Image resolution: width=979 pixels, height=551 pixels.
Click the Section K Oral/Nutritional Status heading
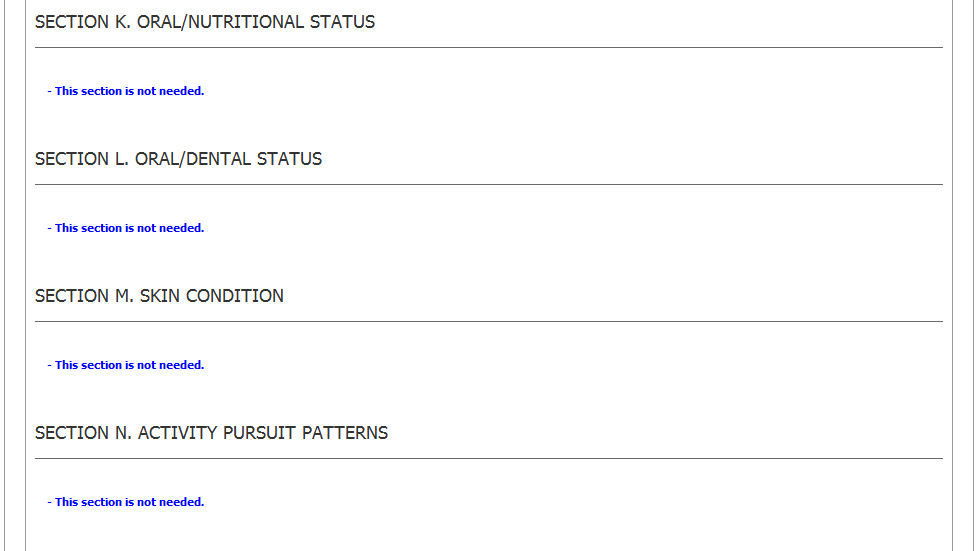point(205,22)
